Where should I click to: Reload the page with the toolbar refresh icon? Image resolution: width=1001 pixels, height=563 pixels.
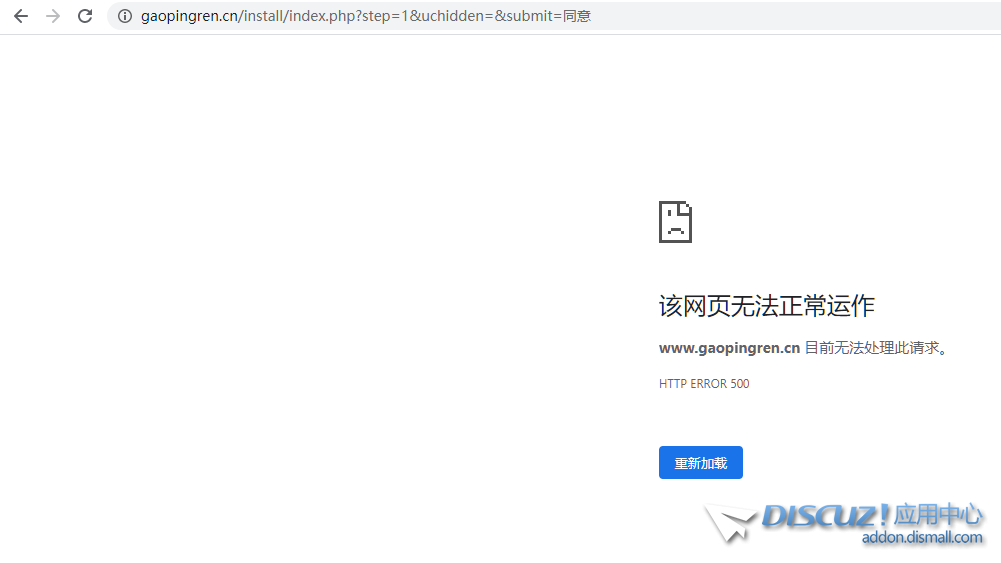[85, 16]
